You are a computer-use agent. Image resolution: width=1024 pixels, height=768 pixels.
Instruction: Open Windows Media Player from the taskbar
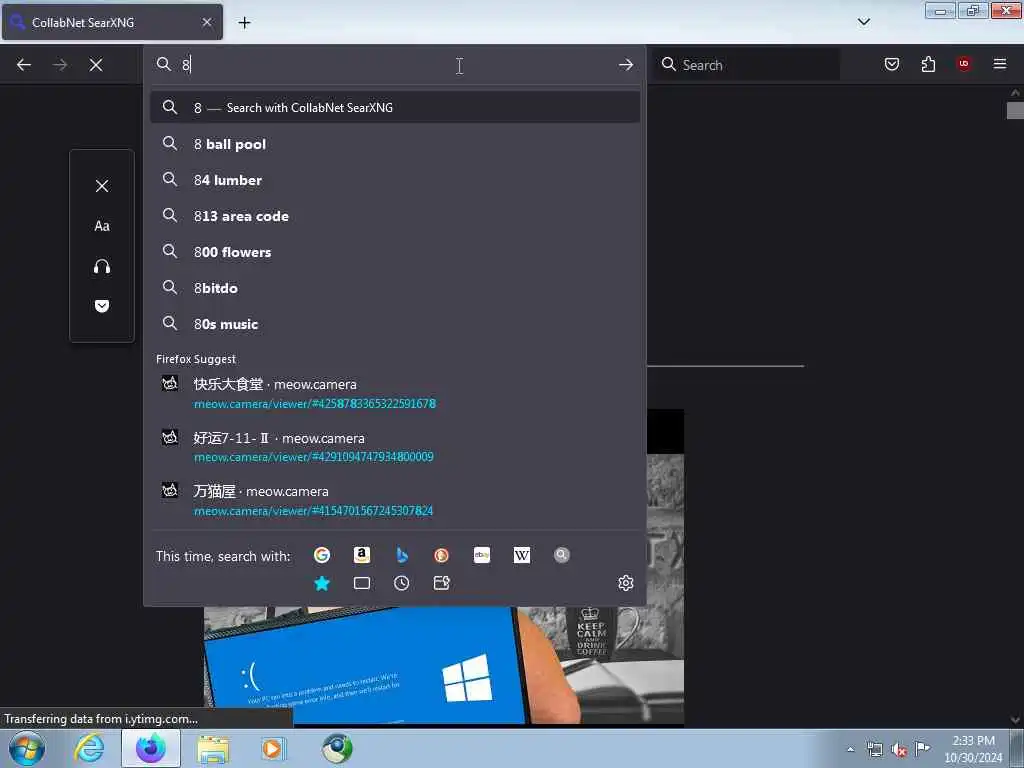click(272, 749)
